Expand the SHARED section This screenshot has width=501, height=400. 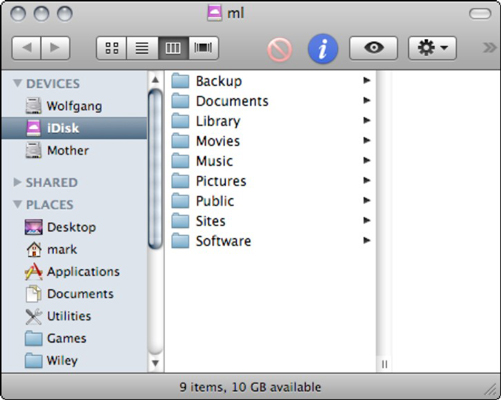click(x=17, y=182)
